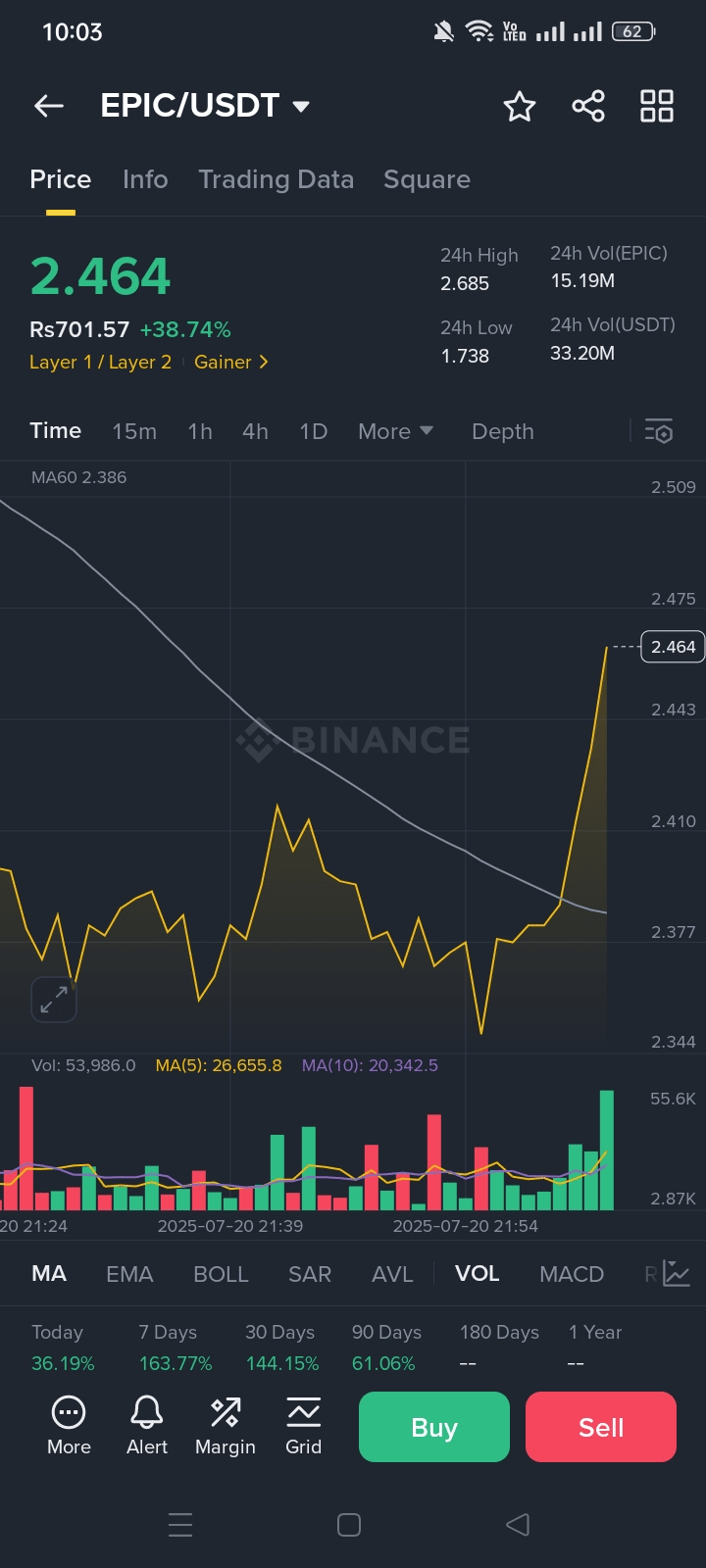The image size is (706, 1568).
Task: Add EPIC/USDT to favorites with star icon
Action: (520, 106)
